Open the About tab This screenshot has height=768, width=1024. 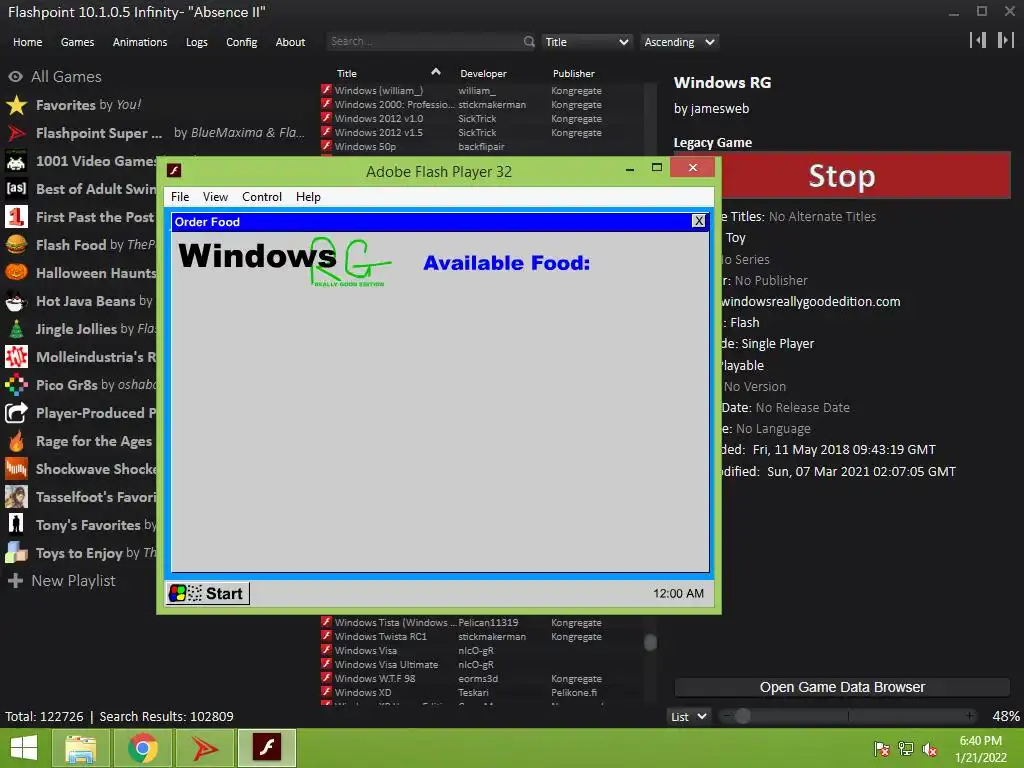point(290,42)
